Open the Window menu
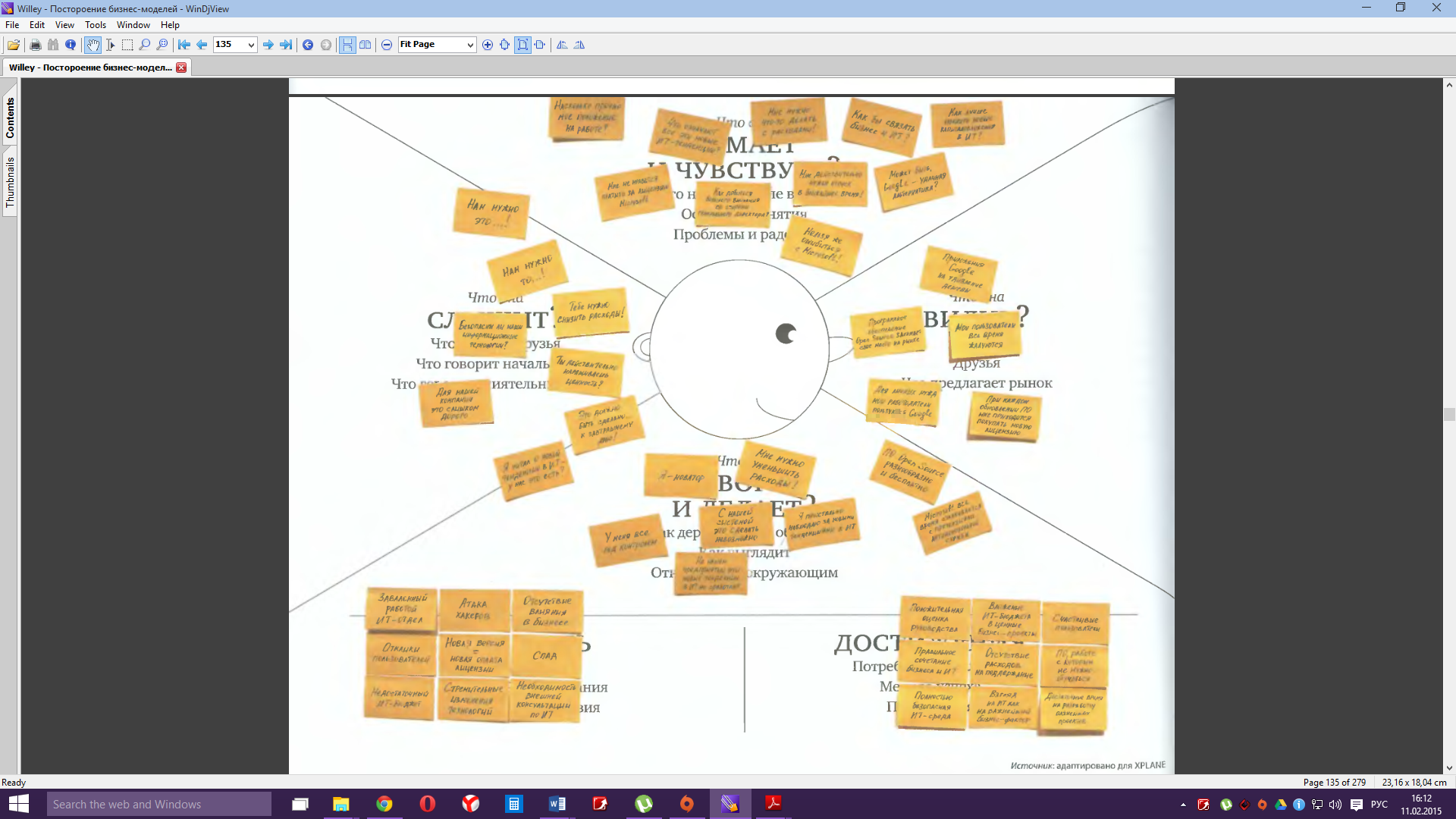This screenshot has height=819, width=1456. coord(133,25)
